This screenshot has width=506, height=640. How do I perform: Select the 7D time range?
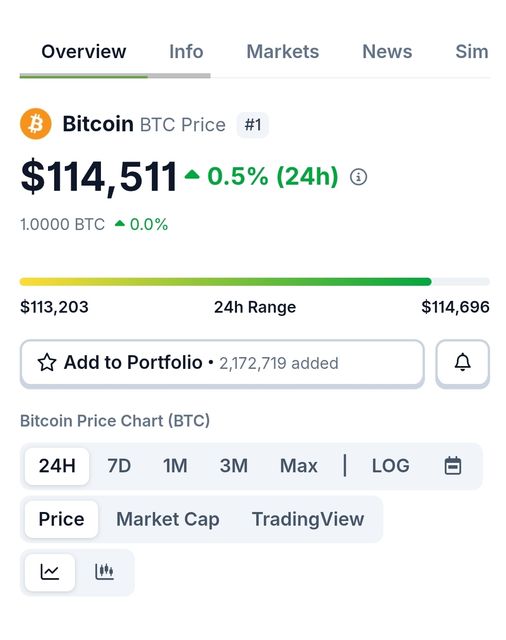click(x=119, y=466)
